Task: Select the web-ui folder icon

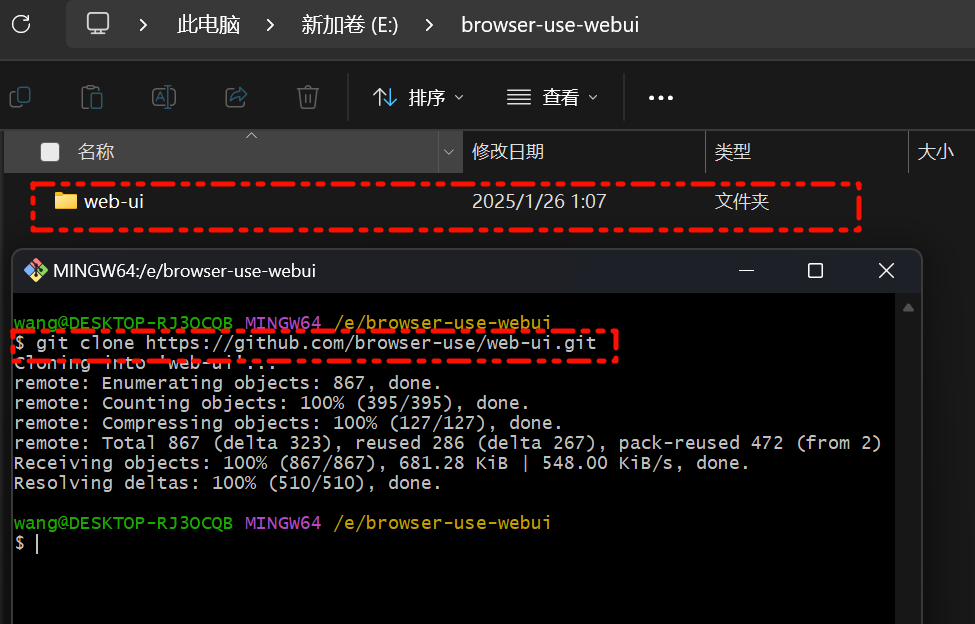Action: tap(65, 201)
